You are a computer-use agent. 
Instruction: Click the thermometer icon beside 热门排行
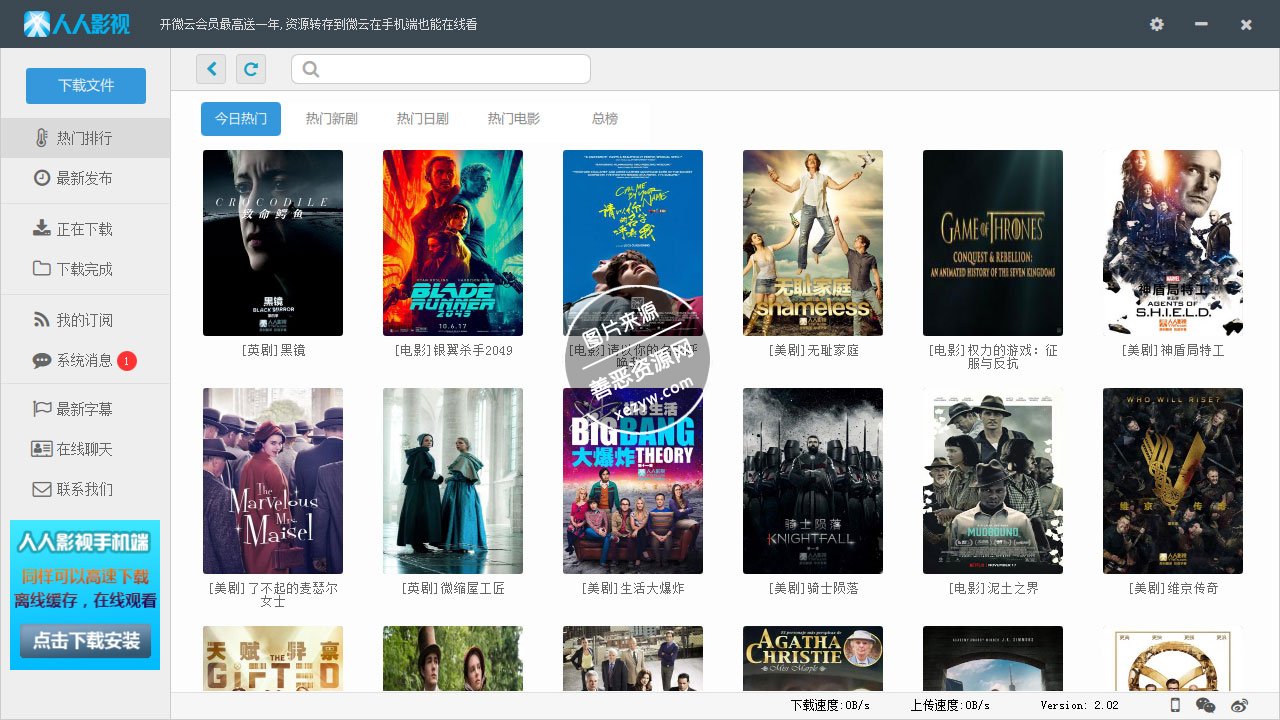(41, 138)
